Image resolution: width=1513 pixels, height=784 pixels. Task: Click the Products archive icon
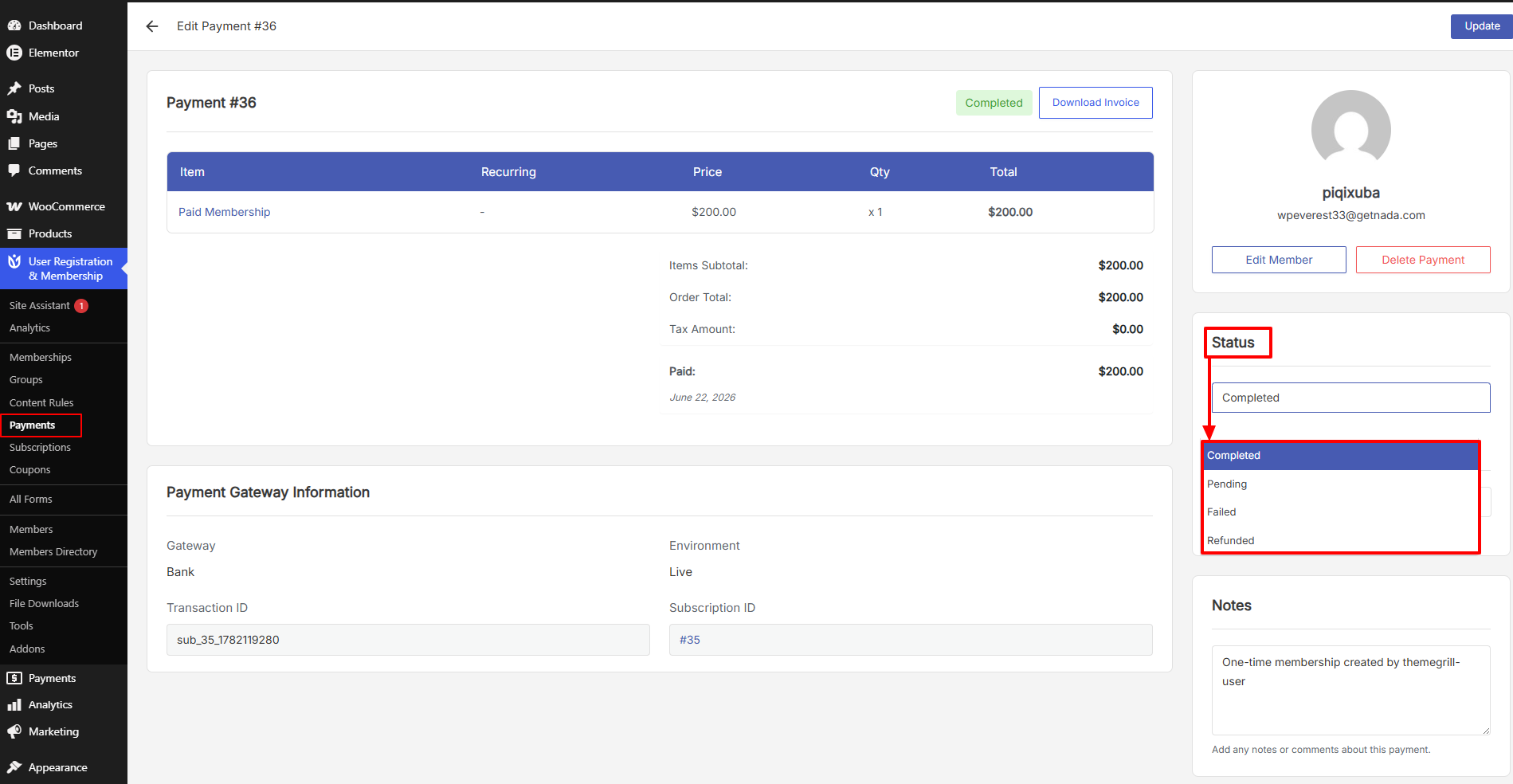pyautogui.click(x=14, y=233)
